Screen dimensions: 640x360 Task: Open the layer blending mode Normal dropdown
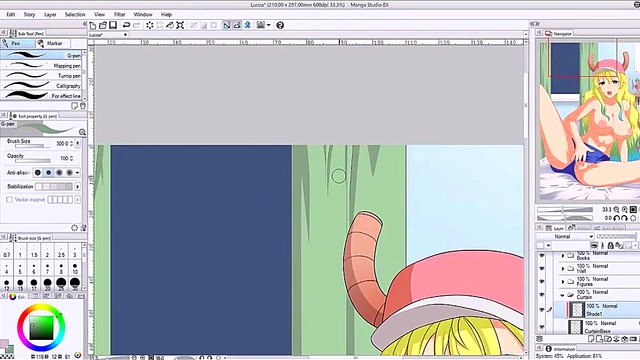565,237
